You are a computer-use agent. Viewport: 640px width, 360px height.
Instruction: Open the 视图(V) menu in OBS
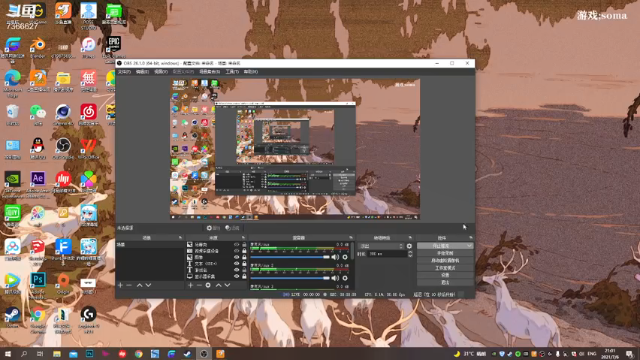161,72
